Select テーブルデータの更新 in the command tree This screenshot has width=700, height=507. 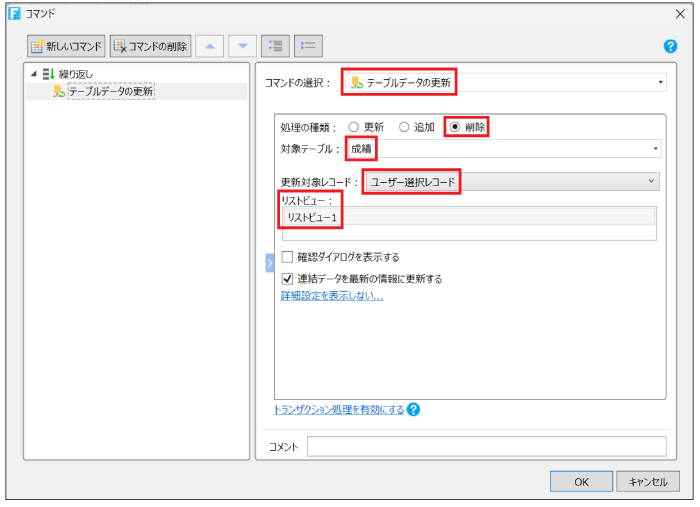pos(111,91)
